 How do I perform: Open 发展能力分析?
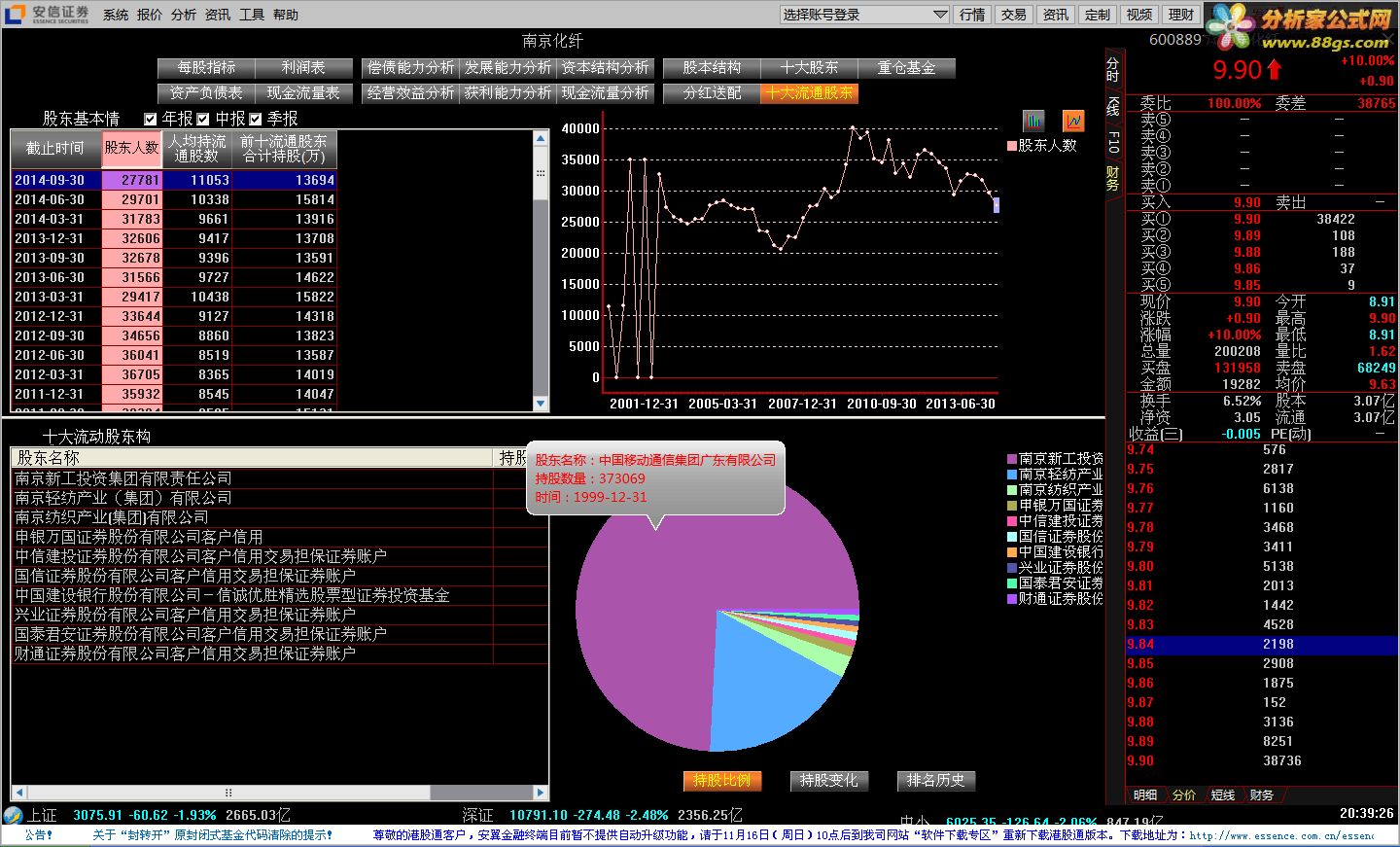(x=507, y=68)
